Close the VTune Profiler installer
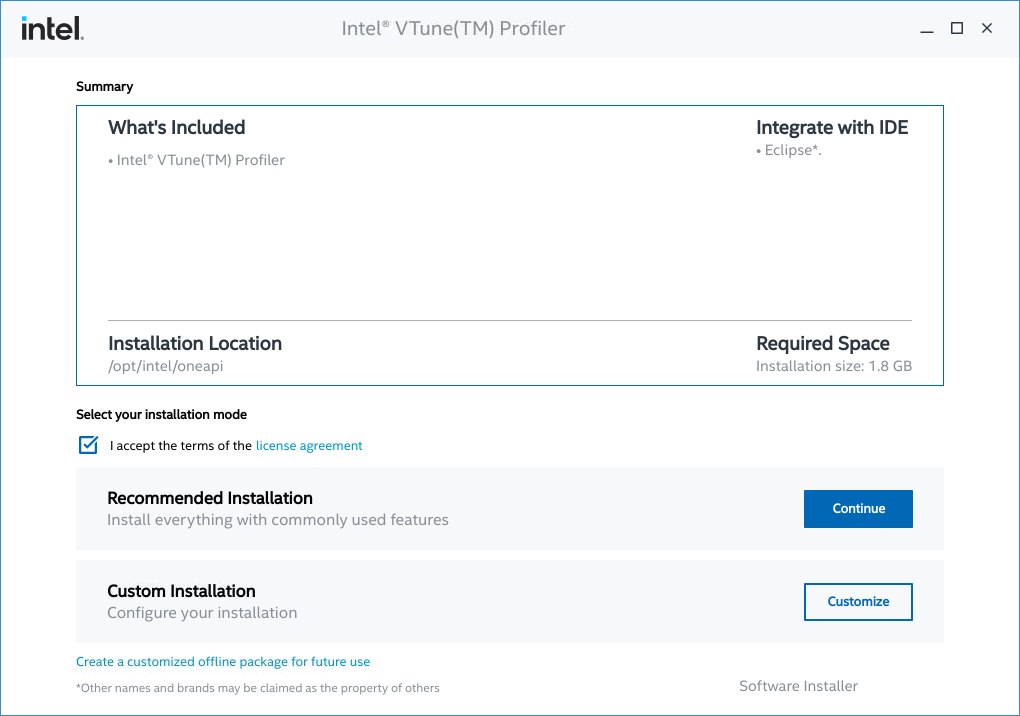This screenshot has height=716, width=1020. pyautogui.click(x=987, y=28)
